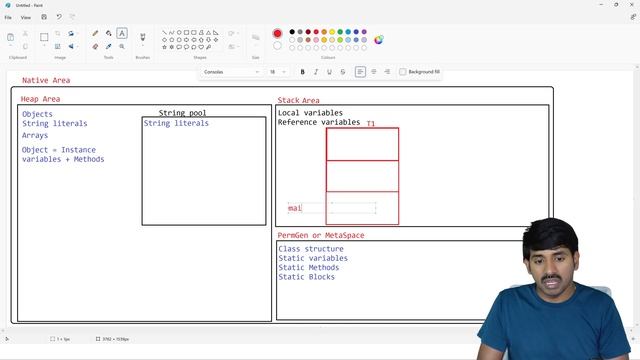Open the View menu
The width and height of the screenshot is (640, 360).
coord(26,18)
